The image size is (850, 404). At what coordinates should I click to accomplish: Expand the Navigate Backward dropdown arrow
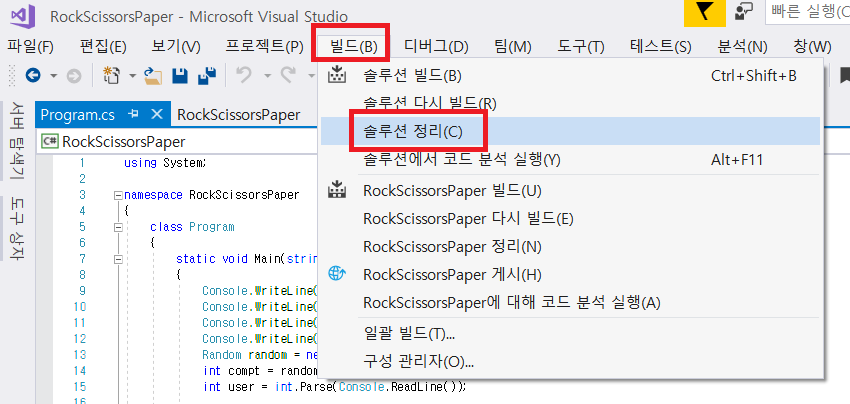click(53, 75)
